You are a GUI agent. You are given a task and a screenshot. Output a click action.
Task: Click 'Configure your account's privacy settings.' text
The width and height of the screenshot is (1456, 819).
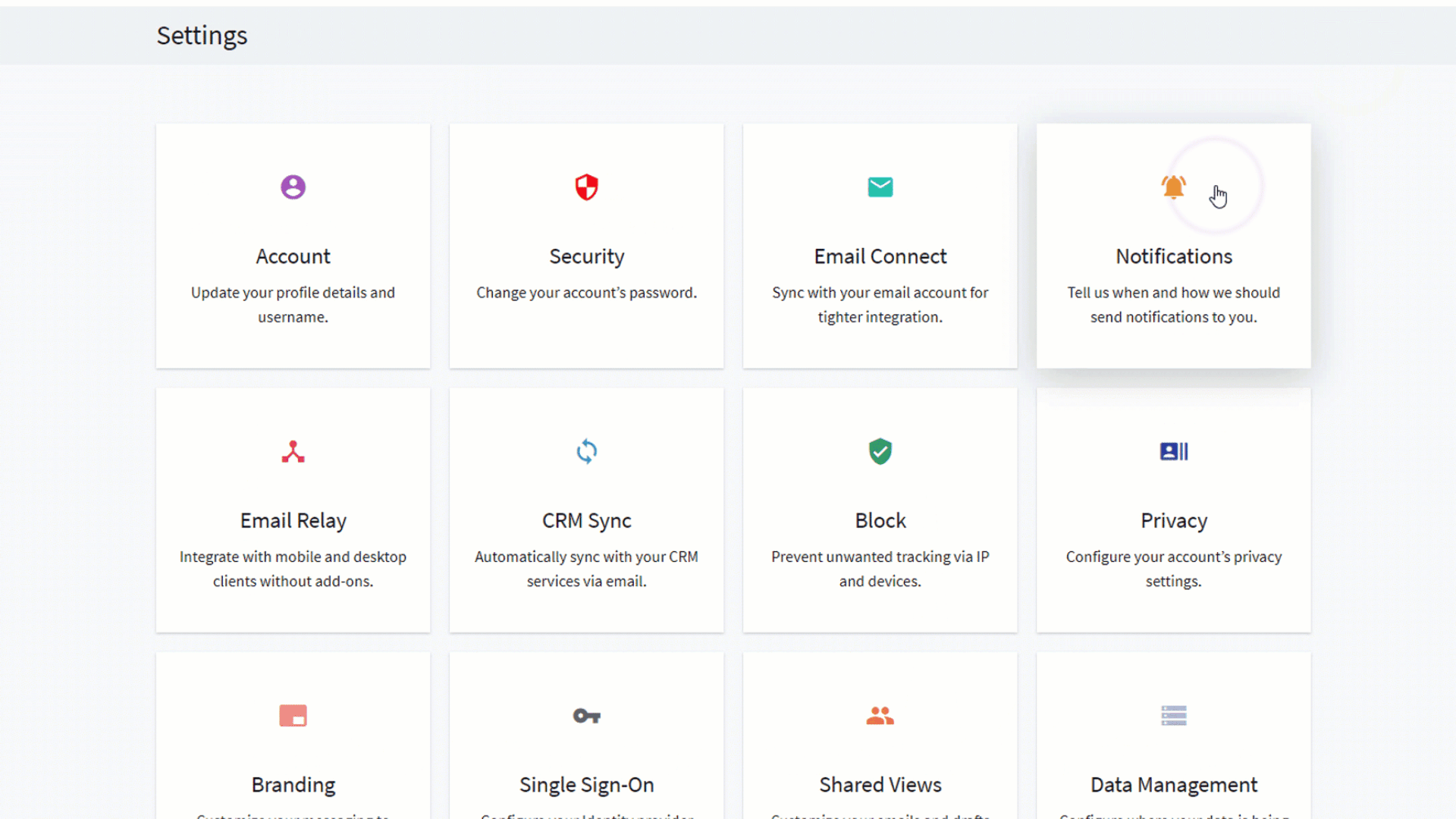[x=1173, y=569]
